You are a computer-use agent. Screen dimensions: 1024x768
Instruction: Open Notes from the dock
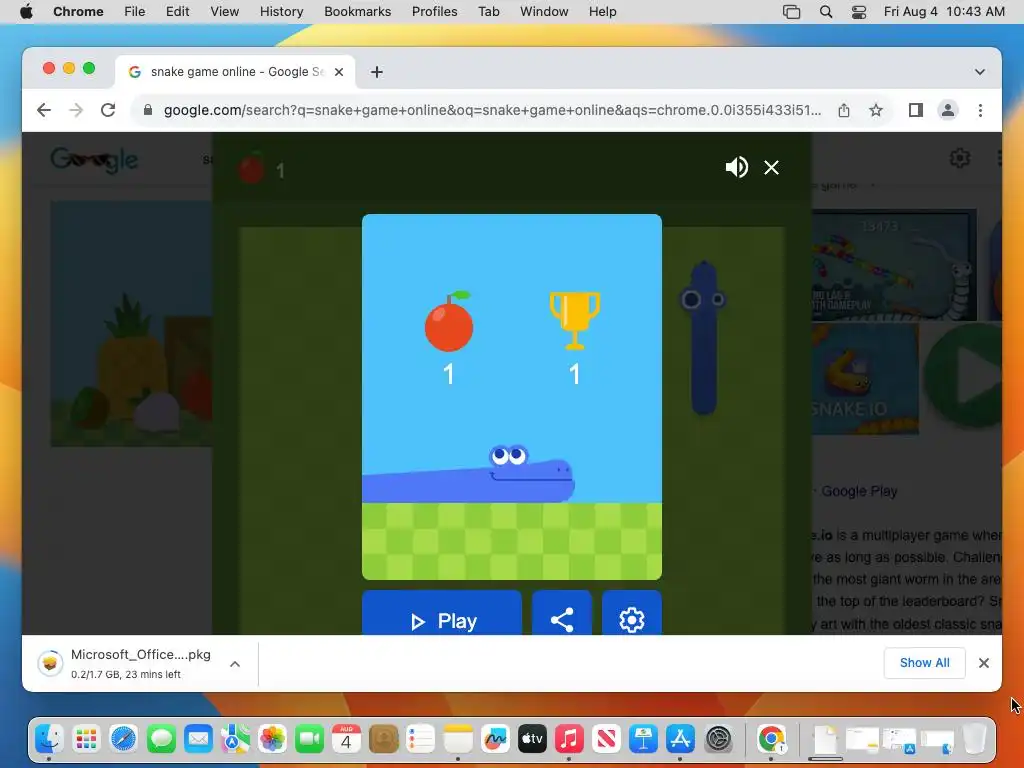click(458, 739)
